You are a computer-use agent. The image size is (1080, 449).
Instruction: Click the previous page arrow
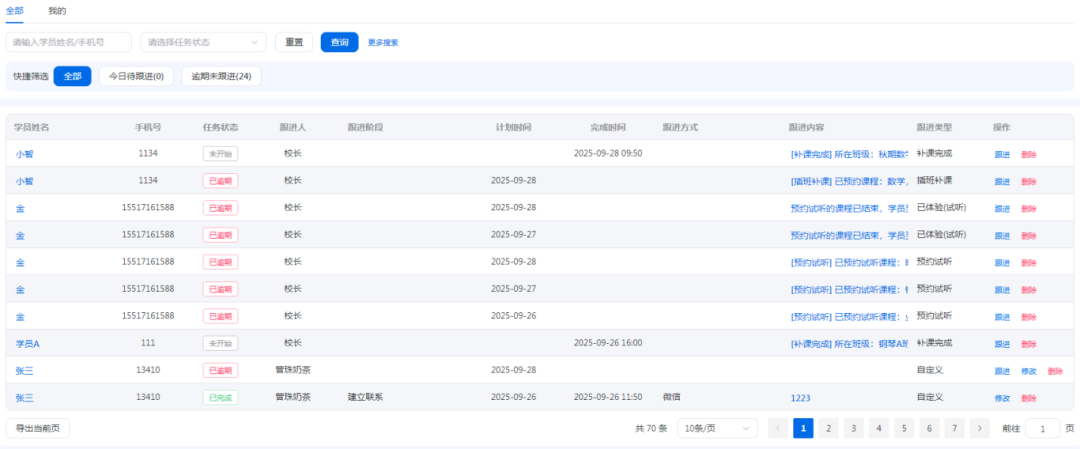(778, 428)
